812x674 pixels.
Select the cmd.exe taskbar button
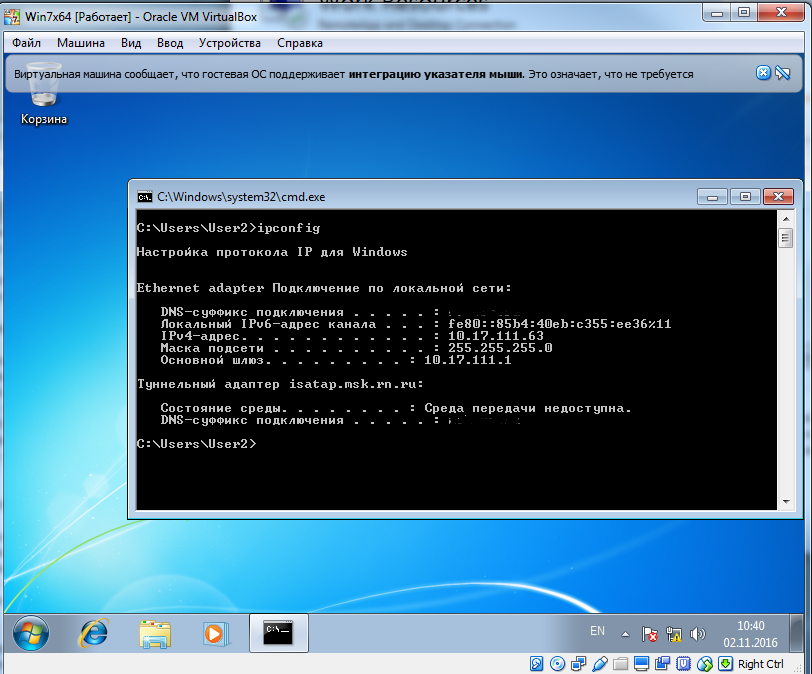pyautogui.click(x=279, y=633)
